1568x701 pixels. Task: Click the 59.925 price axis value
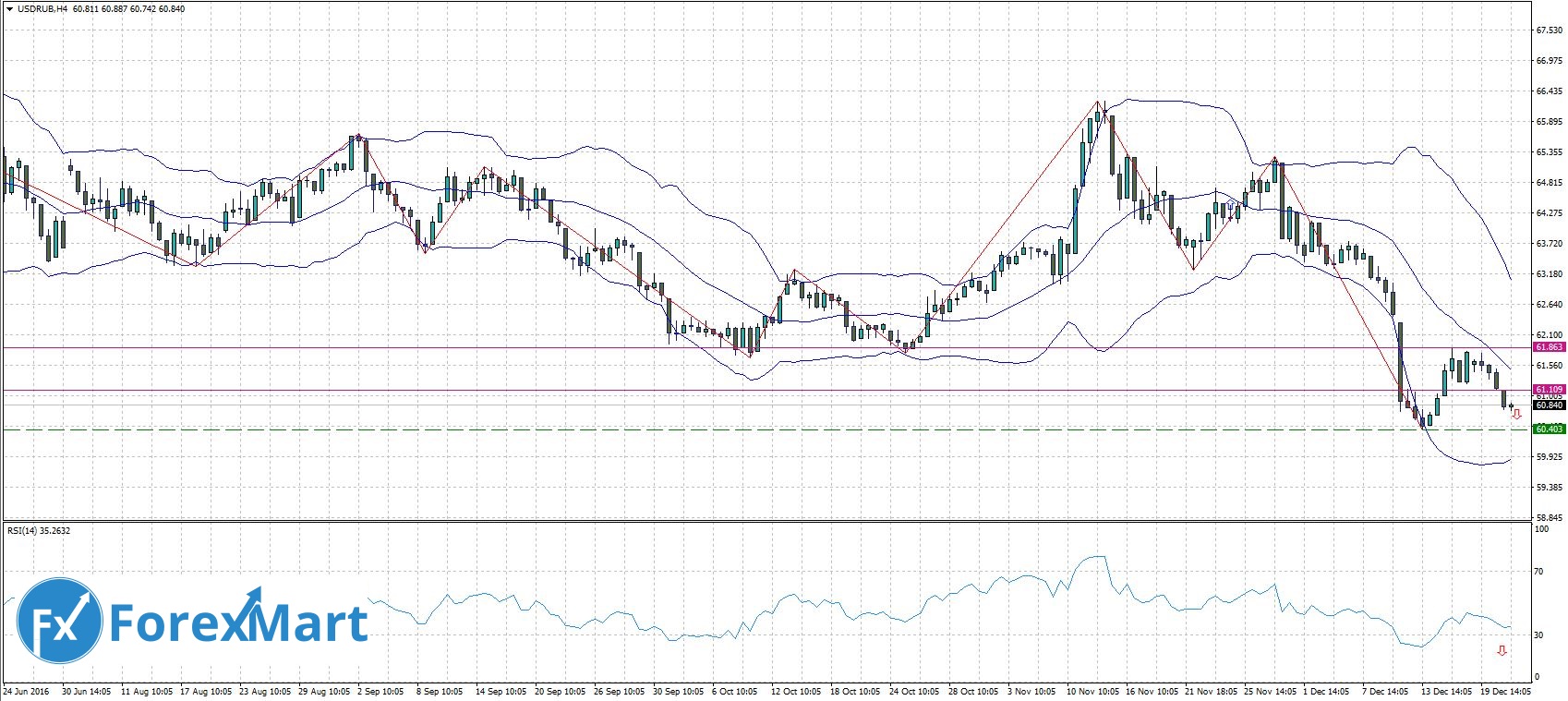click(x=1549, y=456)
